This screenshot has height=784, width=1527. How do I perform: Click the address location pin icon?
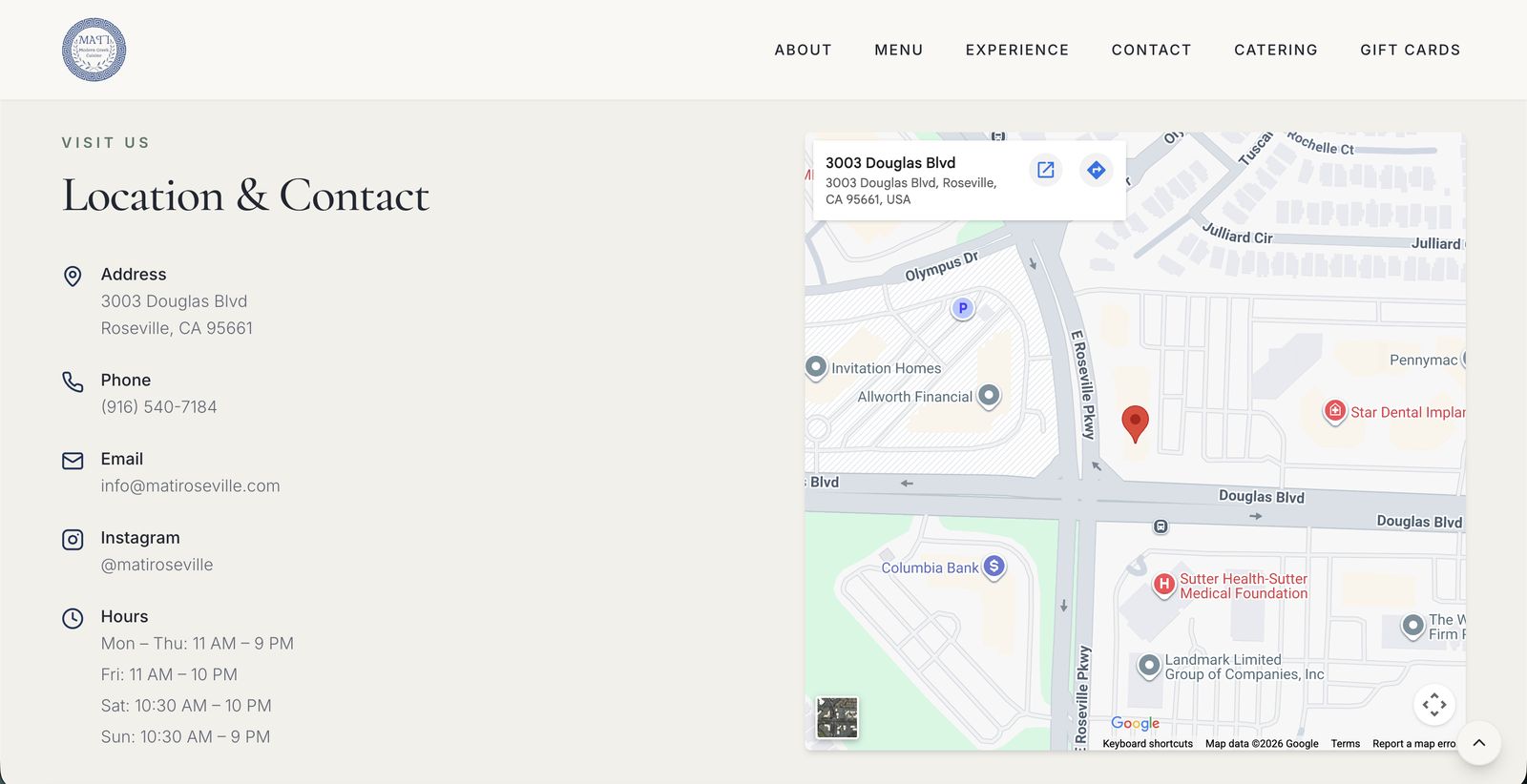73,276
